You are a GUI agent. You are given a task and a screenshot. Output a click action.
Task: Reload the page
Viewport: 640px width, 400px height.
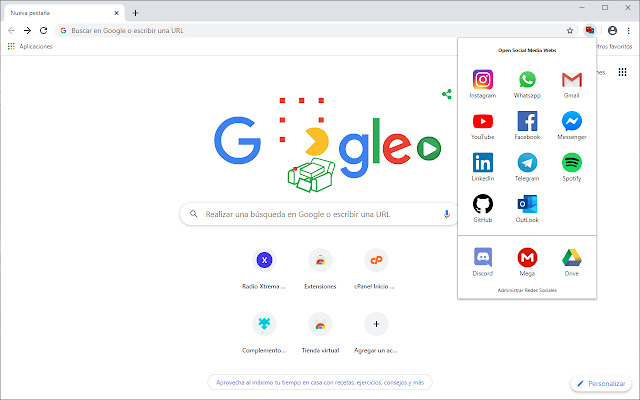pyautogui.click(x=43, y=31)
